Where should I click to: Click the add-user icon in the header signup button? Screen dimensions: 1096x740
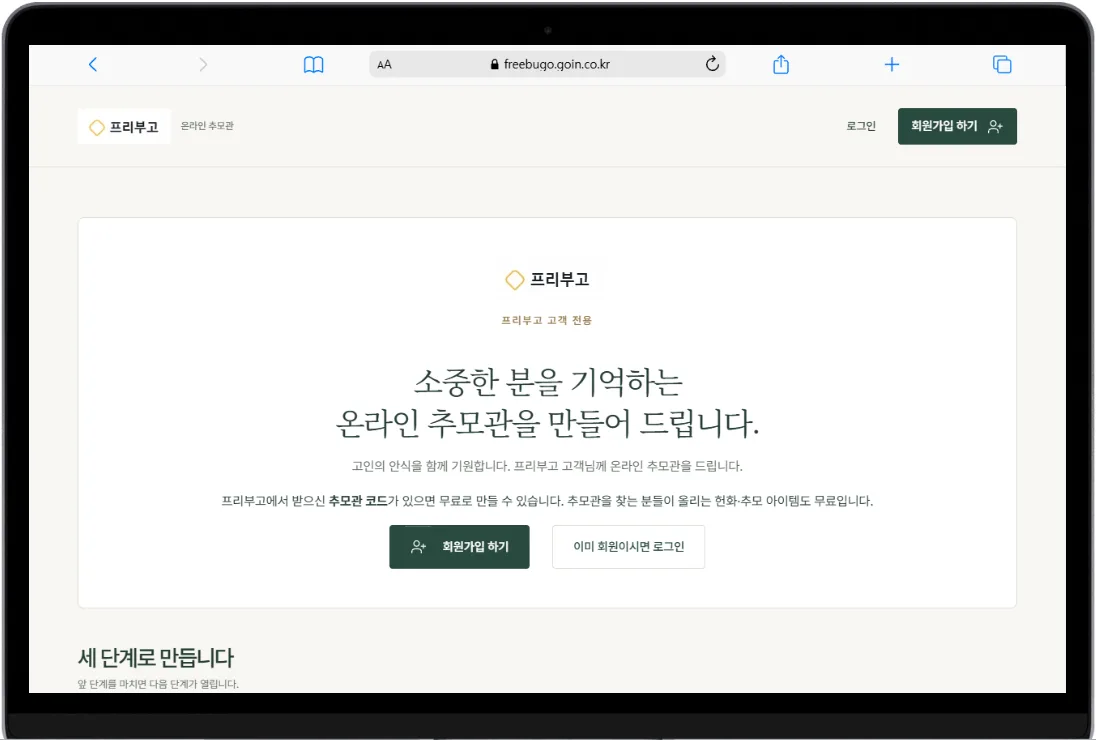[x=995, y=126]
